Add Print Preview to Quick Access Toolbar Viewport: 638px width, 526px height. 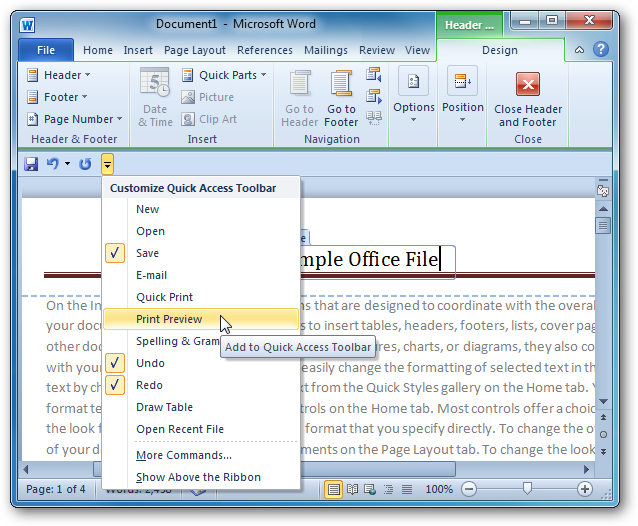[201, 319]
